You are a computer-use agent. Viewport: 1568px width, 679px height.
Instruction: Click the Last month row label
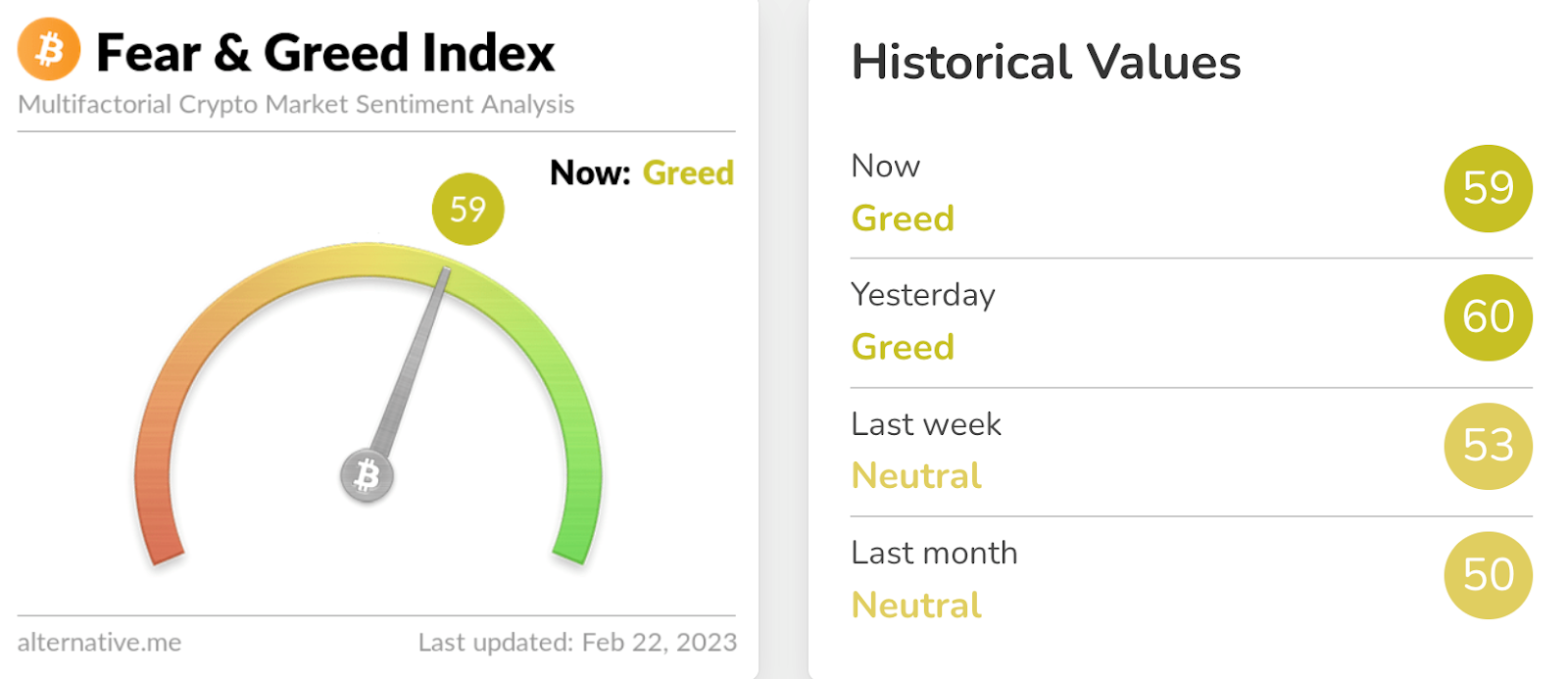coord(934,553)
